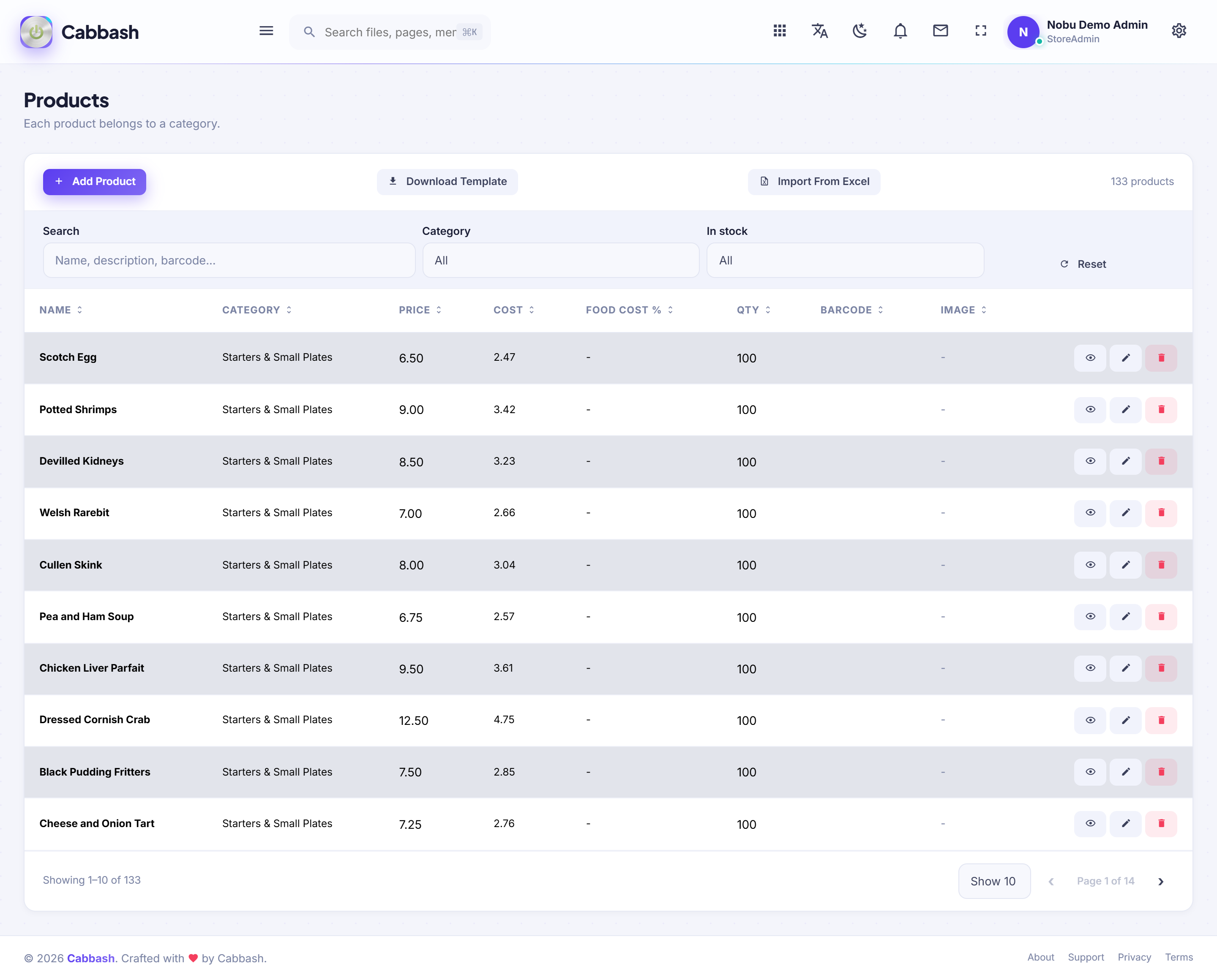This screenshot has width=1217, height=980.
Task: View Cheese and Onion Tart details
Action: [x=1090, y=824]
